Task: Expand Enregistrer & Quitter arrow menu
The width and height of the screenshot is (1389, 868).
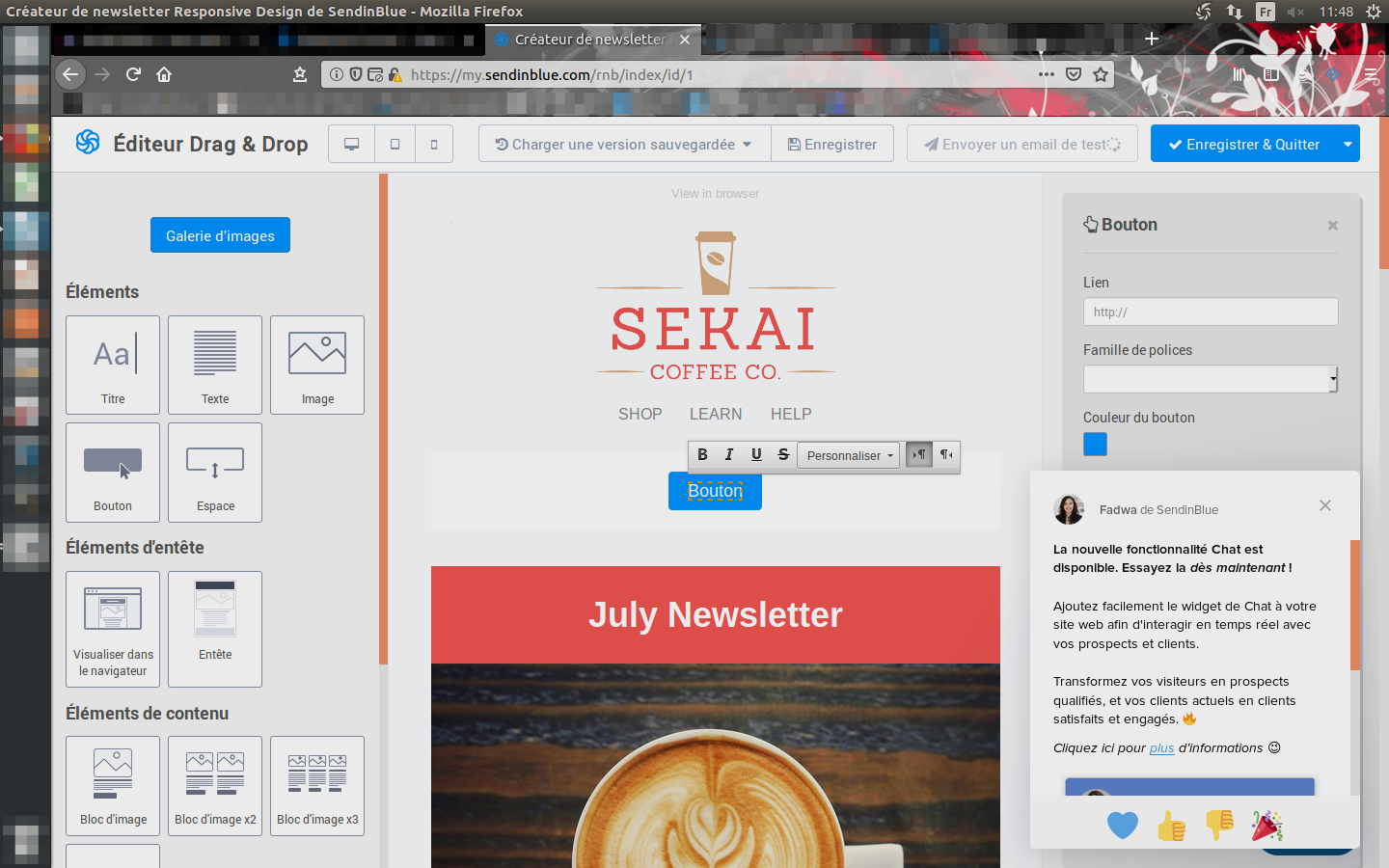Action: pyautogui.click(x=1348, y=144)
